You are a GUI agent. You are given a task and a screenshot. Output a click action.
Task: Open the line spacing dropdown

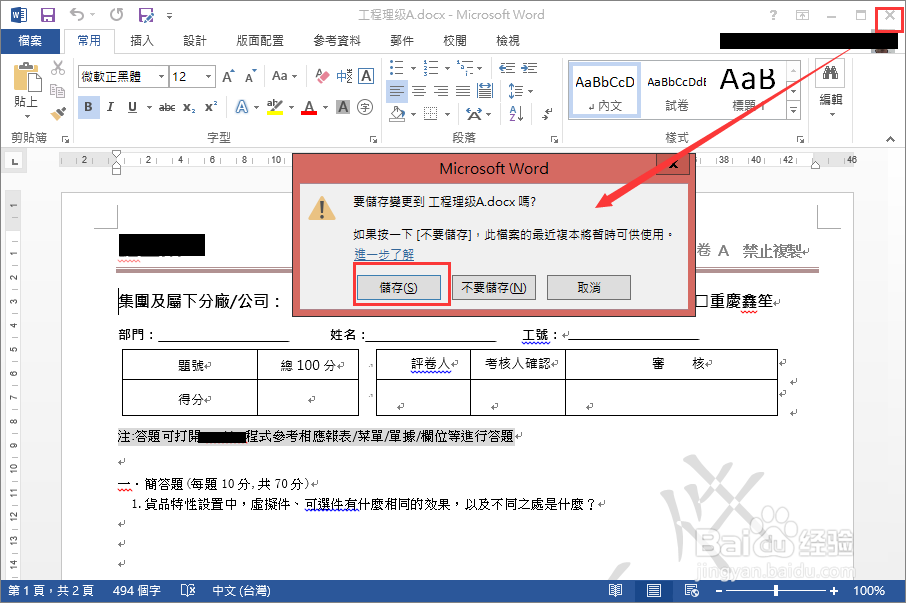click(520, 91)
